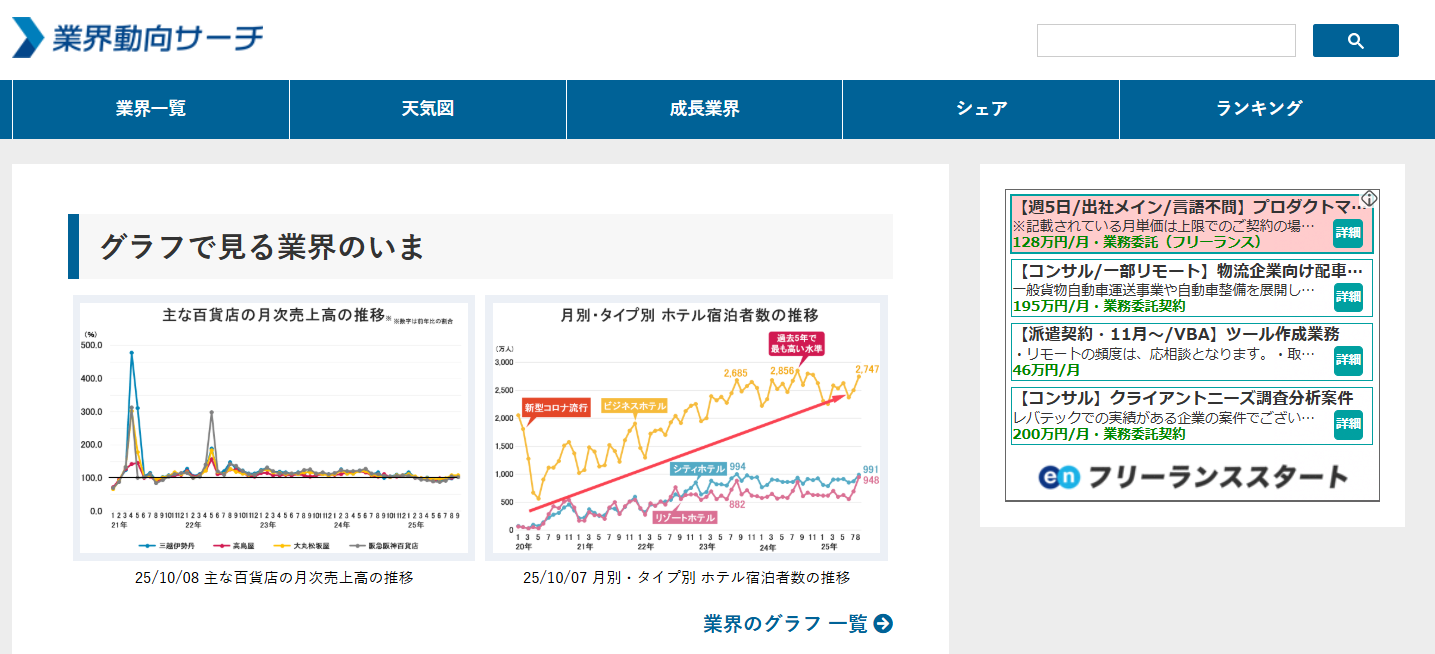Open the 成長業界 section

(x=703, y=109)
